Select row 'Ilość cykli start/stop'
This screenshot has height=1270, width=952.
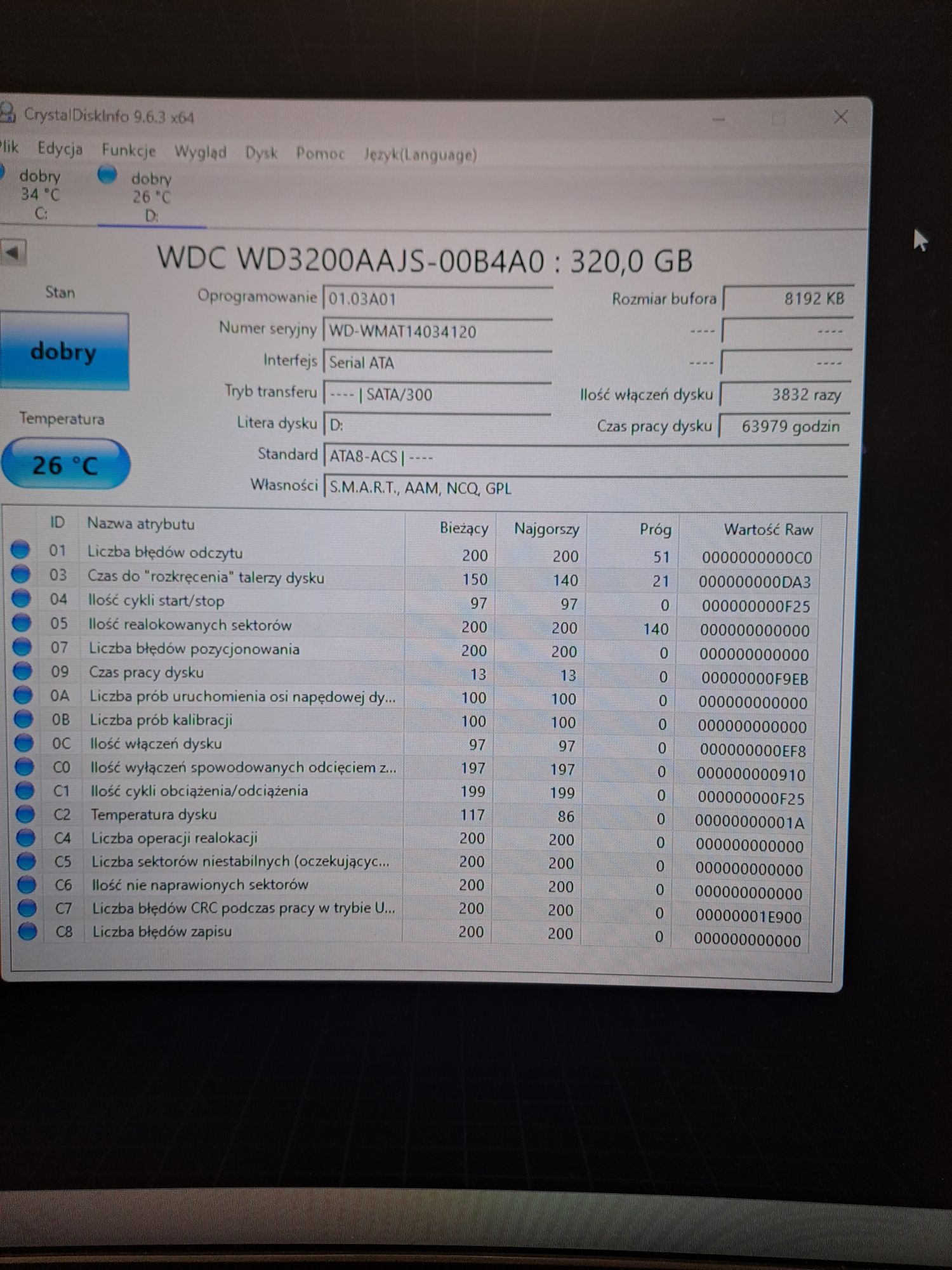point(416,603)
